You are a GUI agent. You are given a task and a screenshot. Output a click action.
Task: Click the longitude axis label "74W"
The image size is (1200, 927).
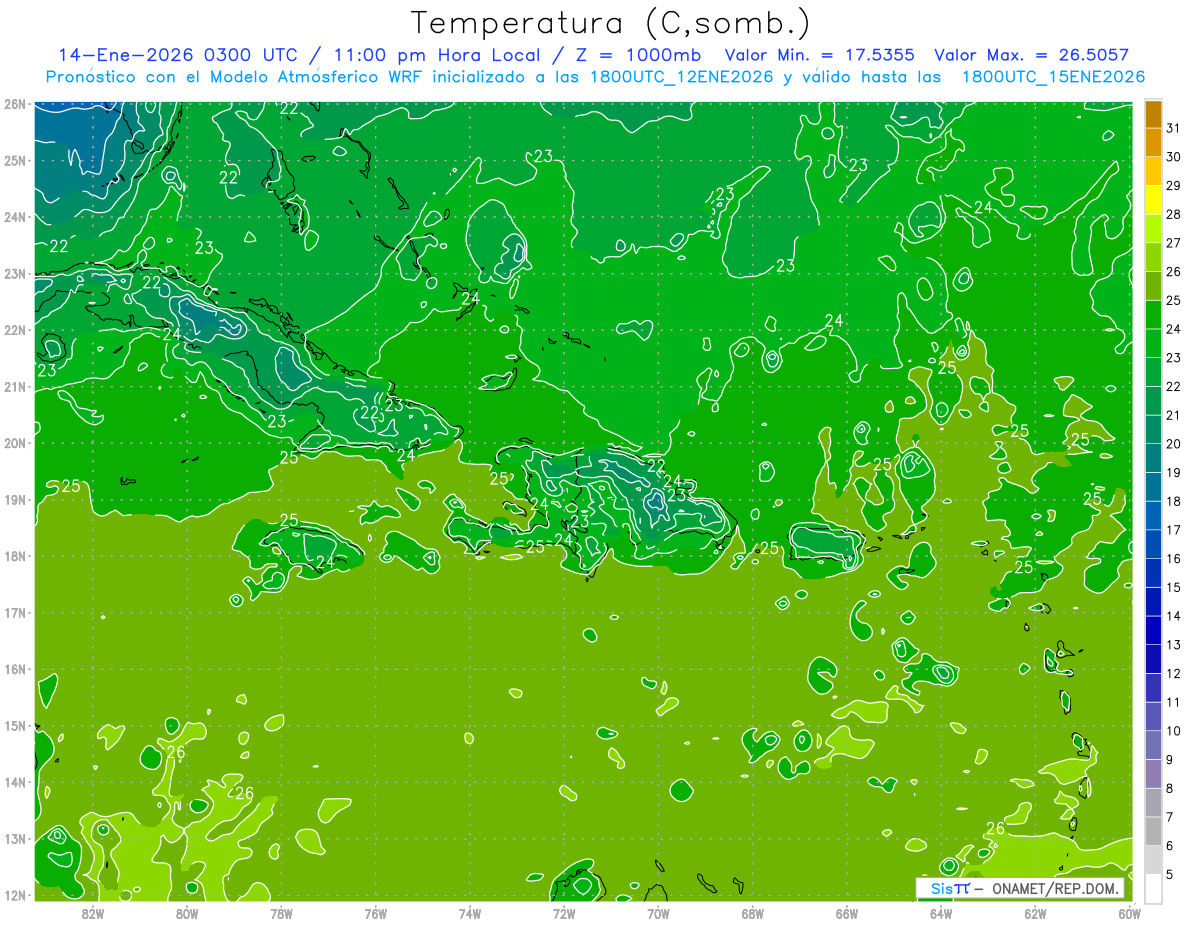(x=469, y=912)
